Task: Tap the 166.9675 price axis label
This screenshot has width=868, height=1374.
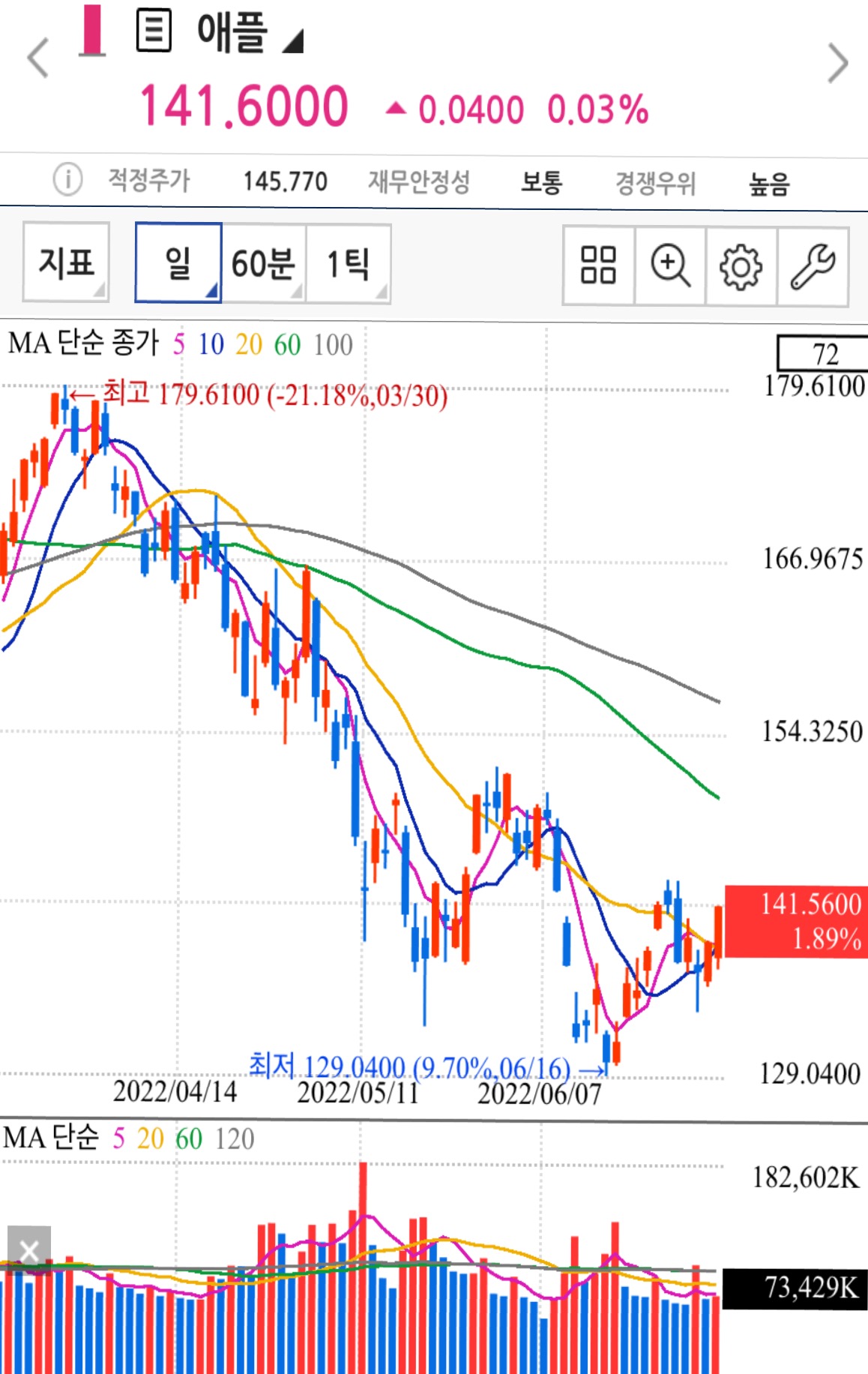Action: pyautogui.click(x=813, y=559)
